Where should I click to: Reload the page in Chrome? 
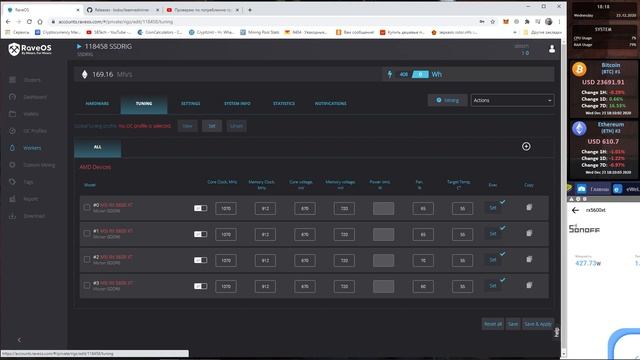tap(29, 22)
